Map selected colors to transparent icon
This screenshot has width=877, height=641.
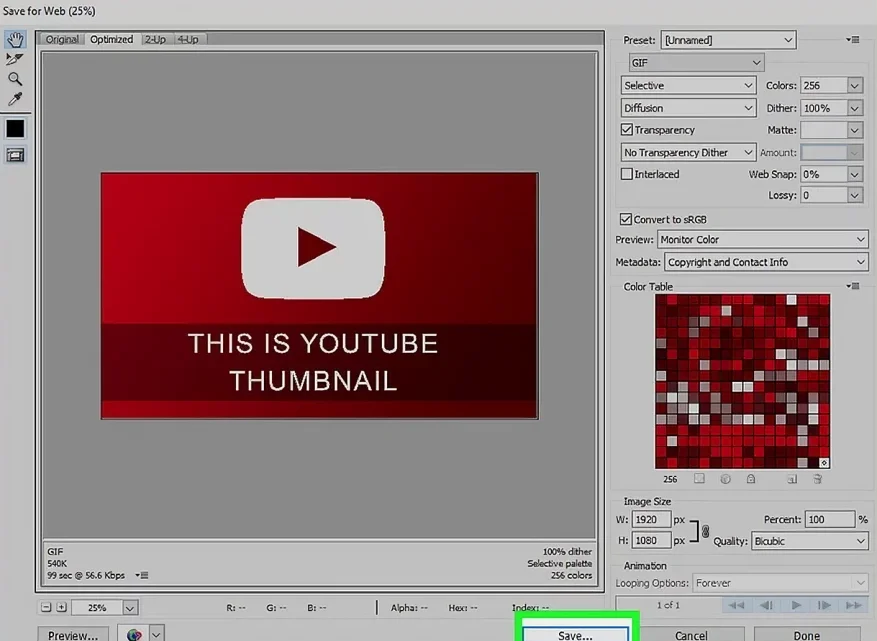[x=699, y=479]
